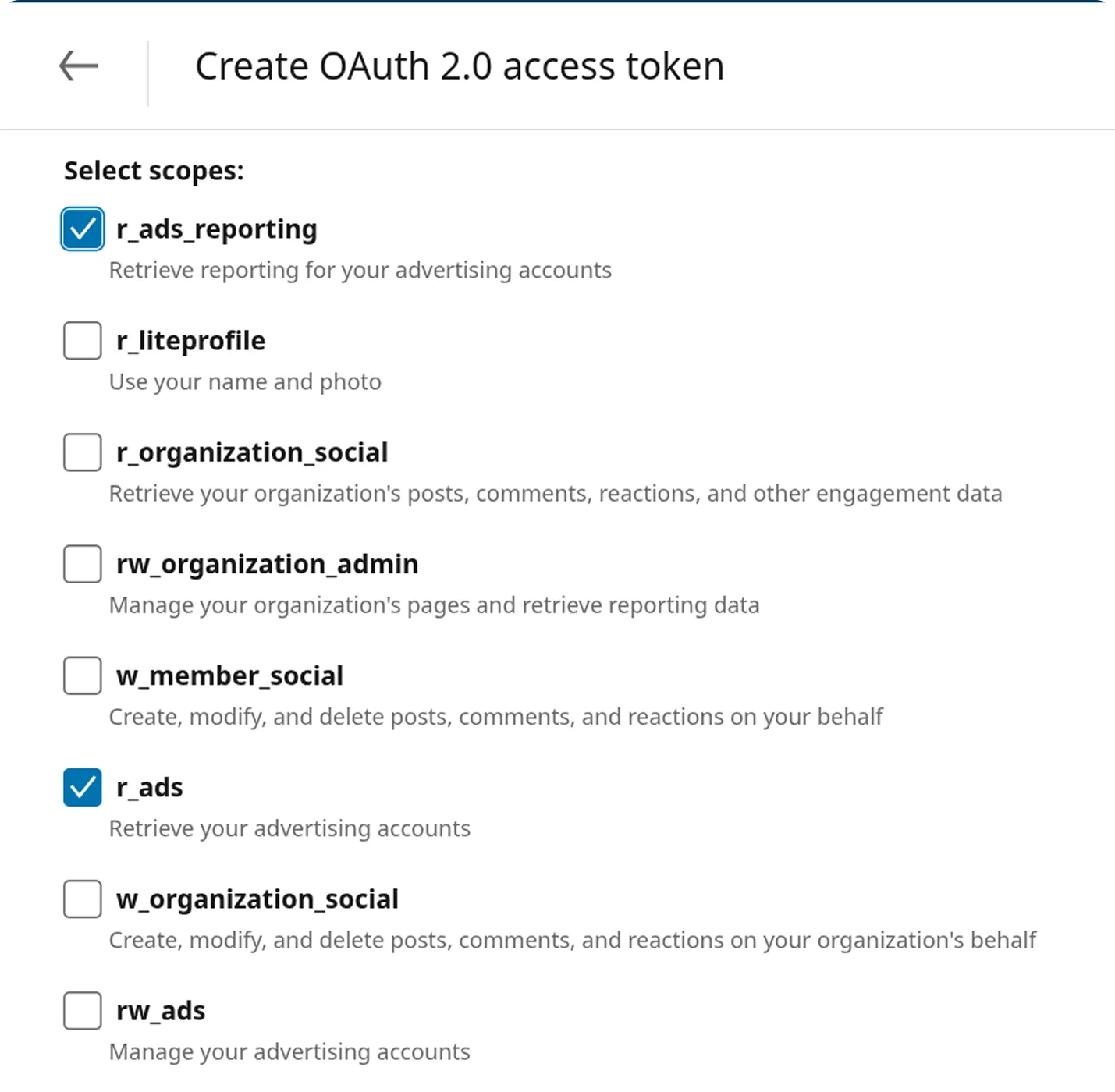
Task: Click 'Manage your advertising accounts' description
Action: pyautogui.click(x=289, y=1052)
